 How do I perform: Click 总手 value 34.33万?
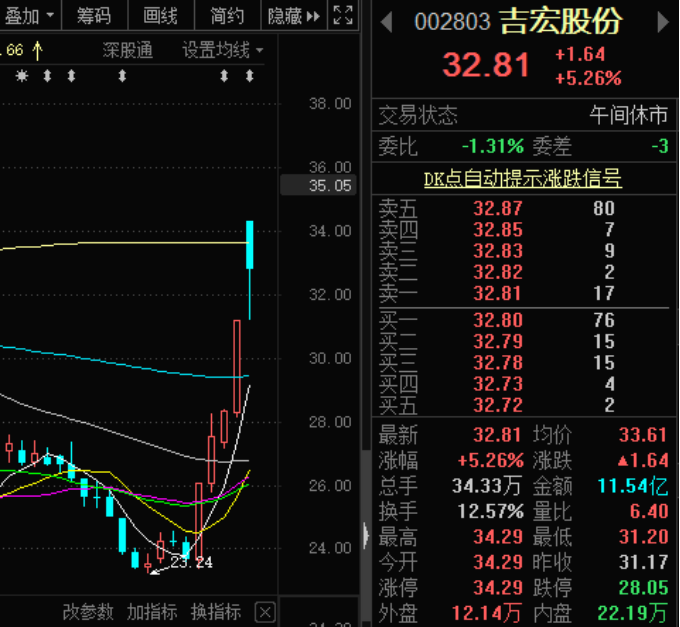pyautogui.click(x=486, y=486)
